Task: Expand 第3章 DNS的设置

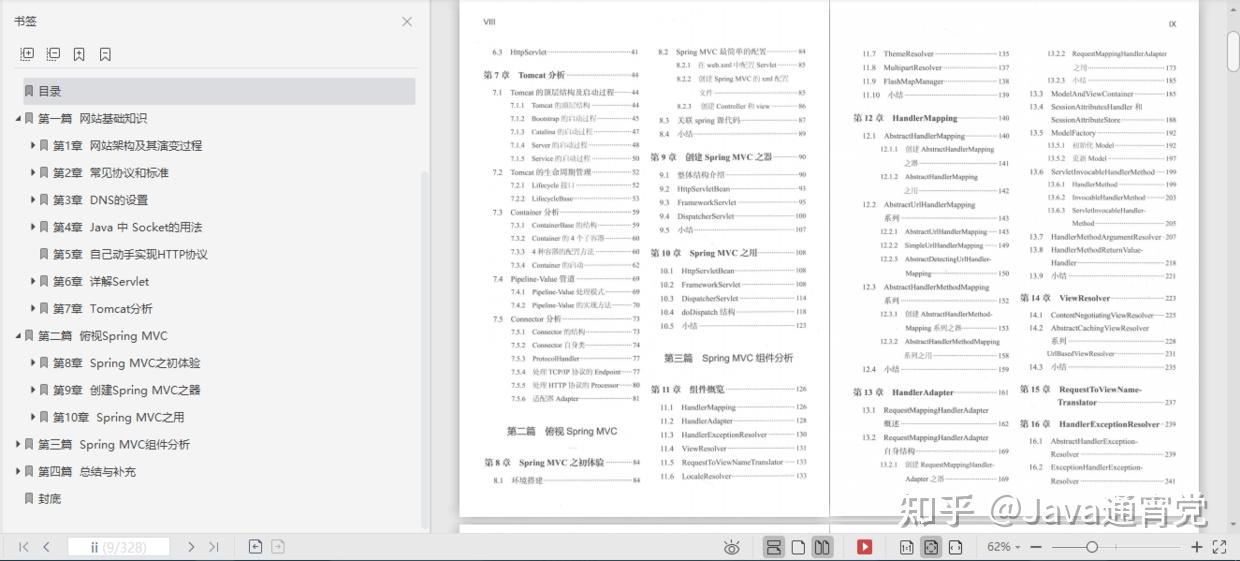Action: (x=32, y=199)
